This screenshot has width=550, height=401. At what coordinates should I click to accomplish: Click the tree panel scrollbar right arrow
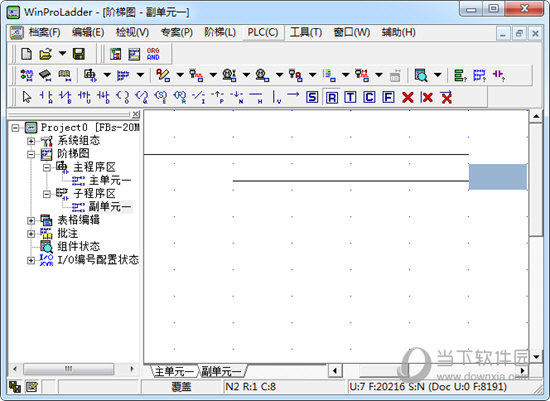(x=132, y=369)
